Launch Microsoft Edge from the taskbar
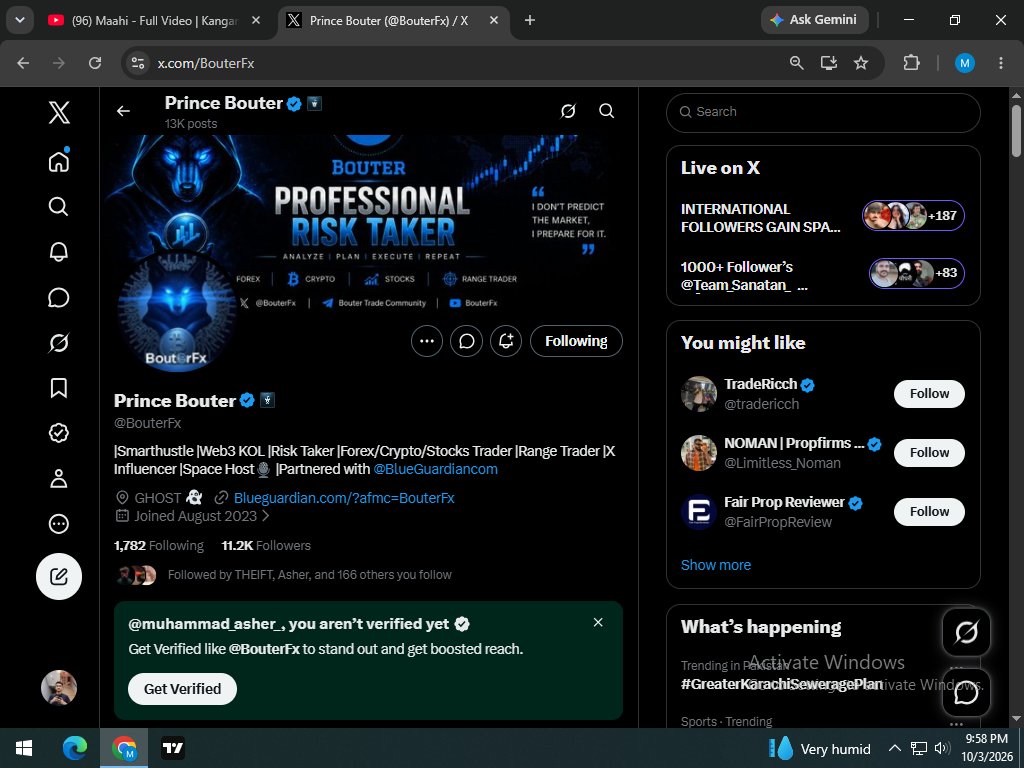The height and width of the screenshot is (768, 1024). point(75,748)
